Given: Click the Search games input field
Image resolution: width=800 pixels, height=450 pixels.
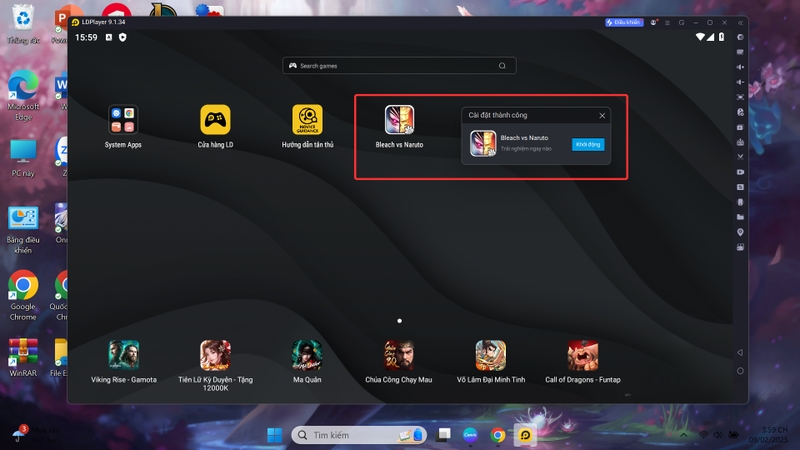Looking at the screenshot, I should (x=399, y=65).
